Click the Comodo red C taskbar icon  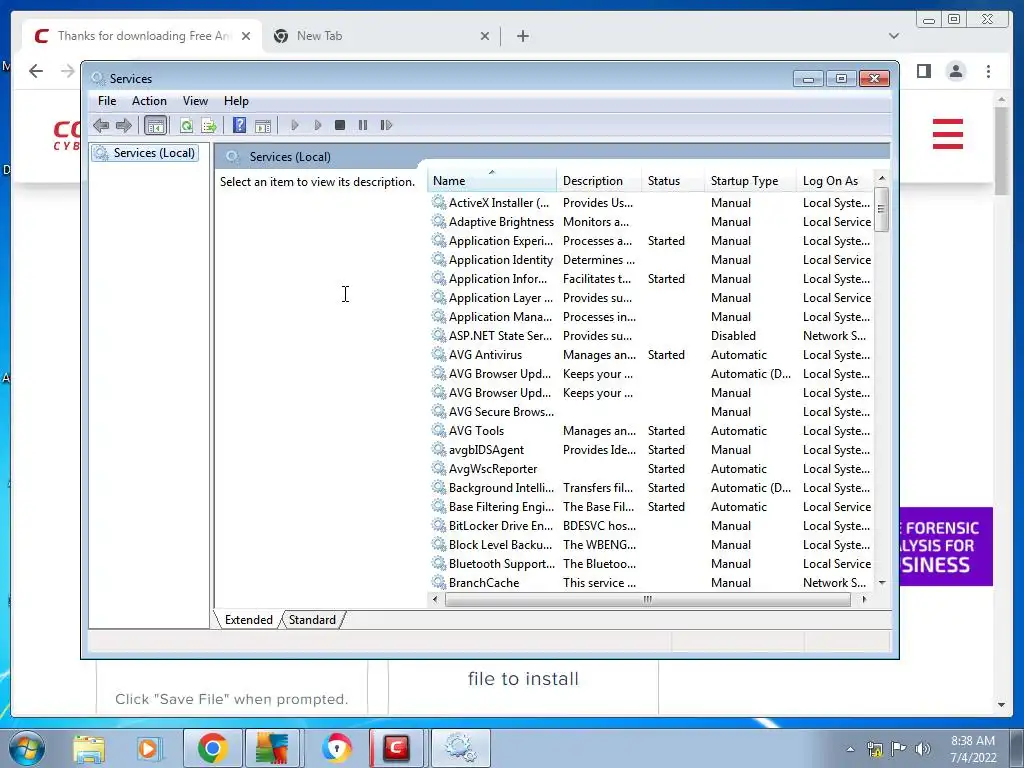click(x=396, y=748)
